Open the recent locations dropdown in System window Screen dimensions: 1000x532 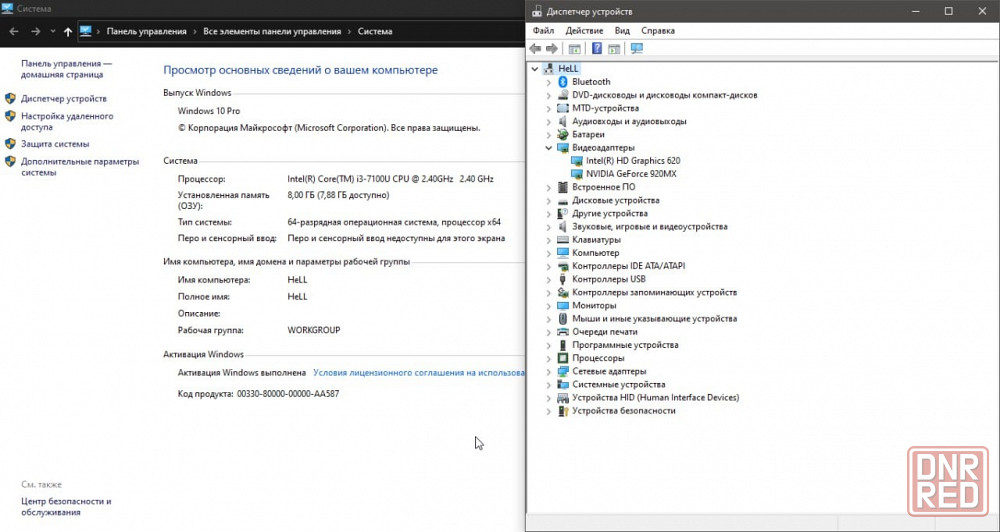(52, 31)
